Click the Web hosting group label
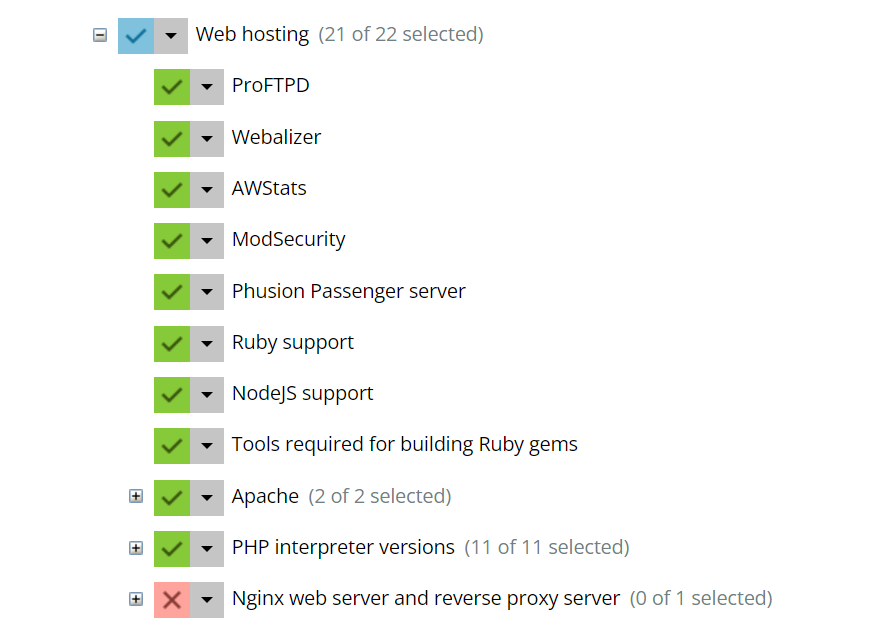The height and width of the screenshot is (633, 870). 252,35
